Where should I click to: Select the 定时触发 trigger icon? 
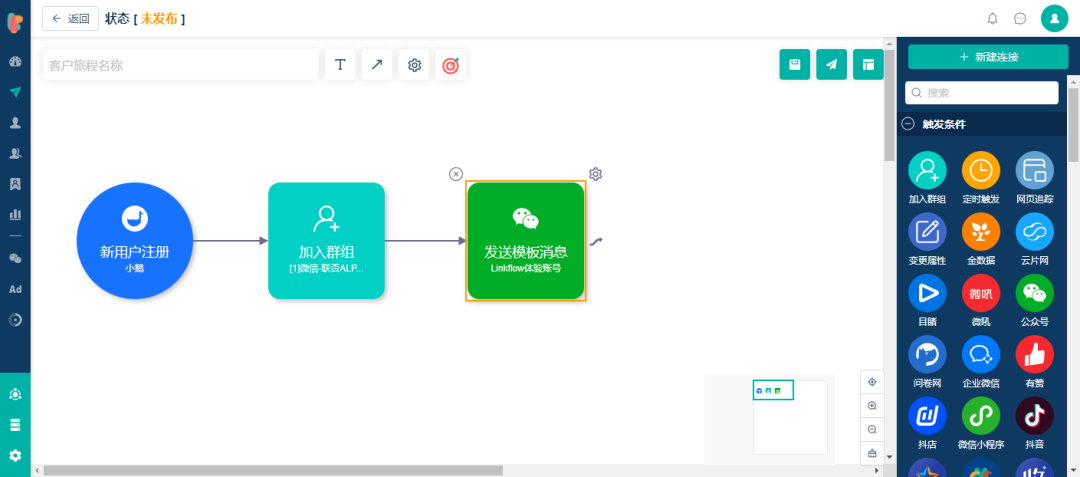tap(981, 170)
